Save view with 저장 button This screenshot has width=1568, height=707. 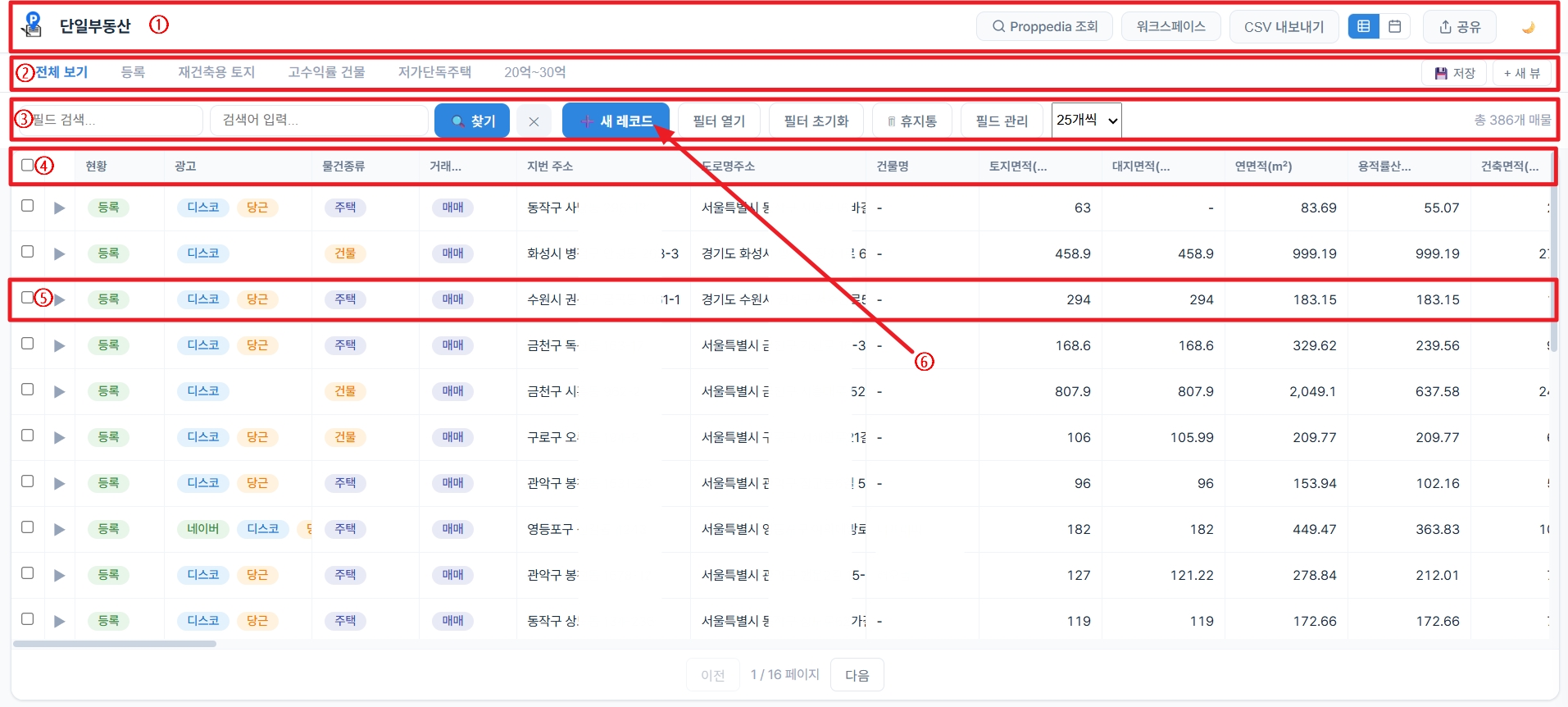click(1454, 73)
